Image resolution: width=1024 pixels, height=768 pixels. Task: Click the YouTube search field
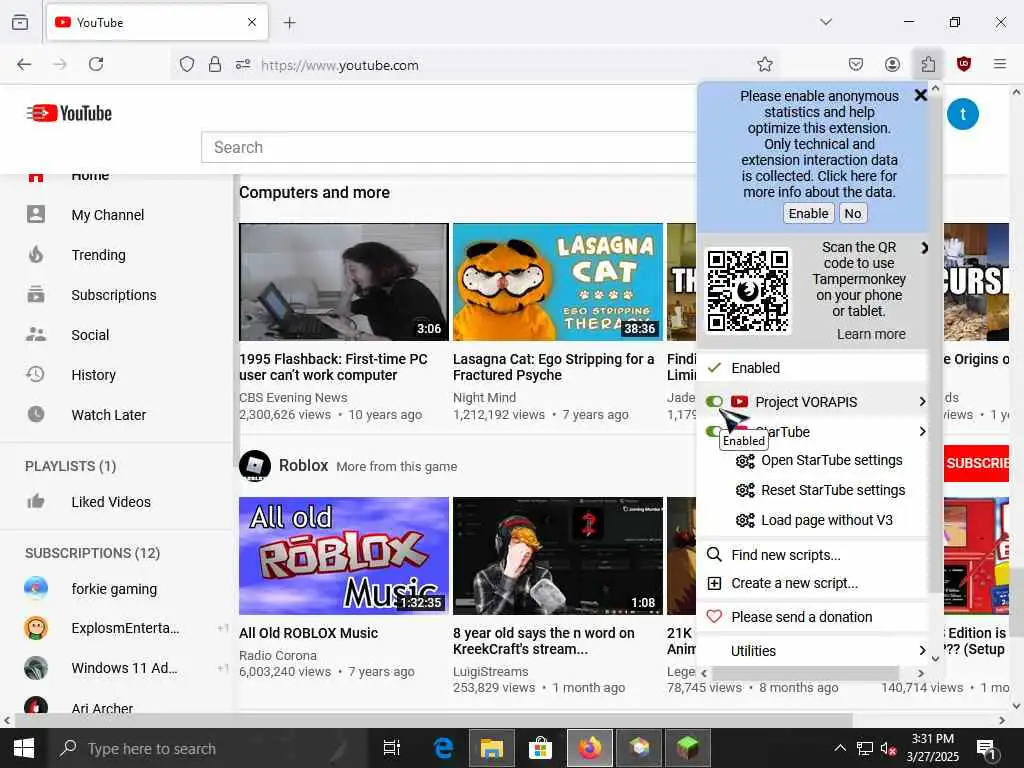tap(449, 147)
